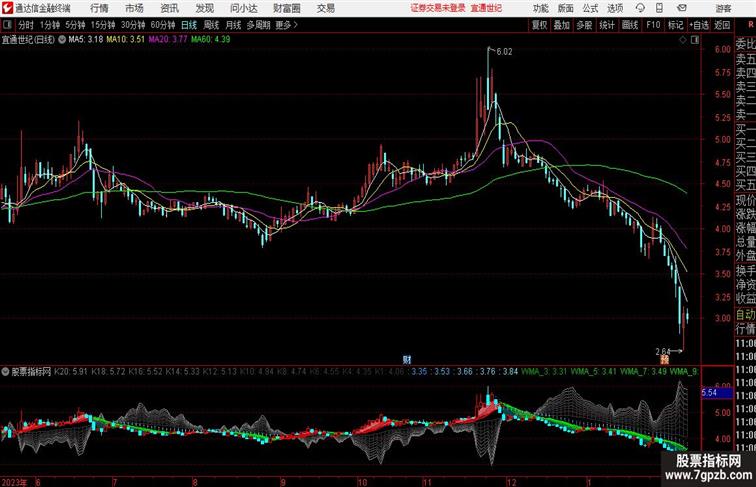
Task: Select the 日线 daily period tab
Action: tap(189, 25)
